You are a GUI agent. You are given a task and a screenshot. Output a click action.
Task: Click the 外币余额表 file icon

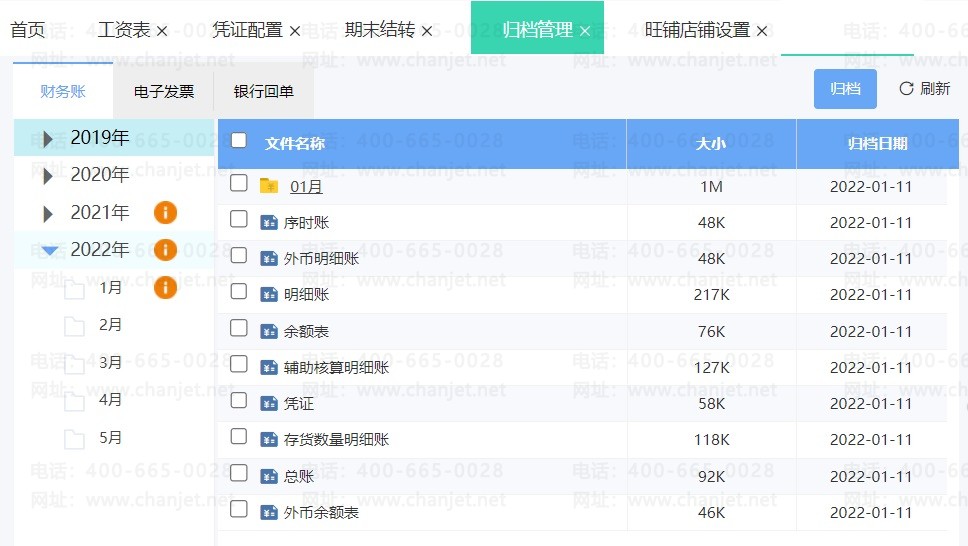[x=269, y=512]
